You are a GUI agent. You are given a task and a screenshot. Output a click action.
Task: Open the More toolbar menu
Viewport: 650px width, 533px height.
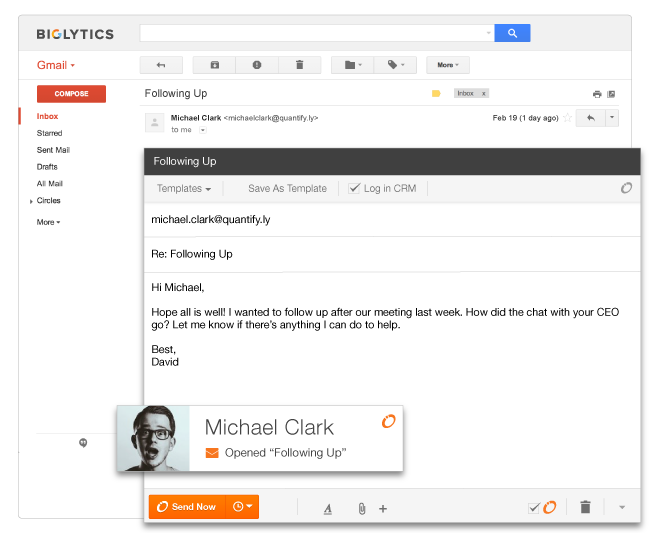click(x=448, y=65)
